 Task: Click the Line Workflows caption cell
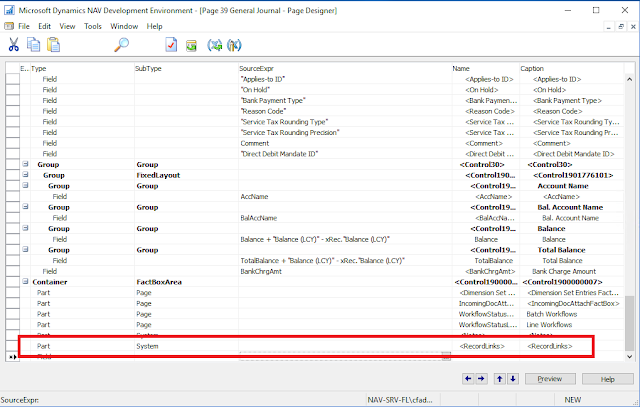point(571,325)
